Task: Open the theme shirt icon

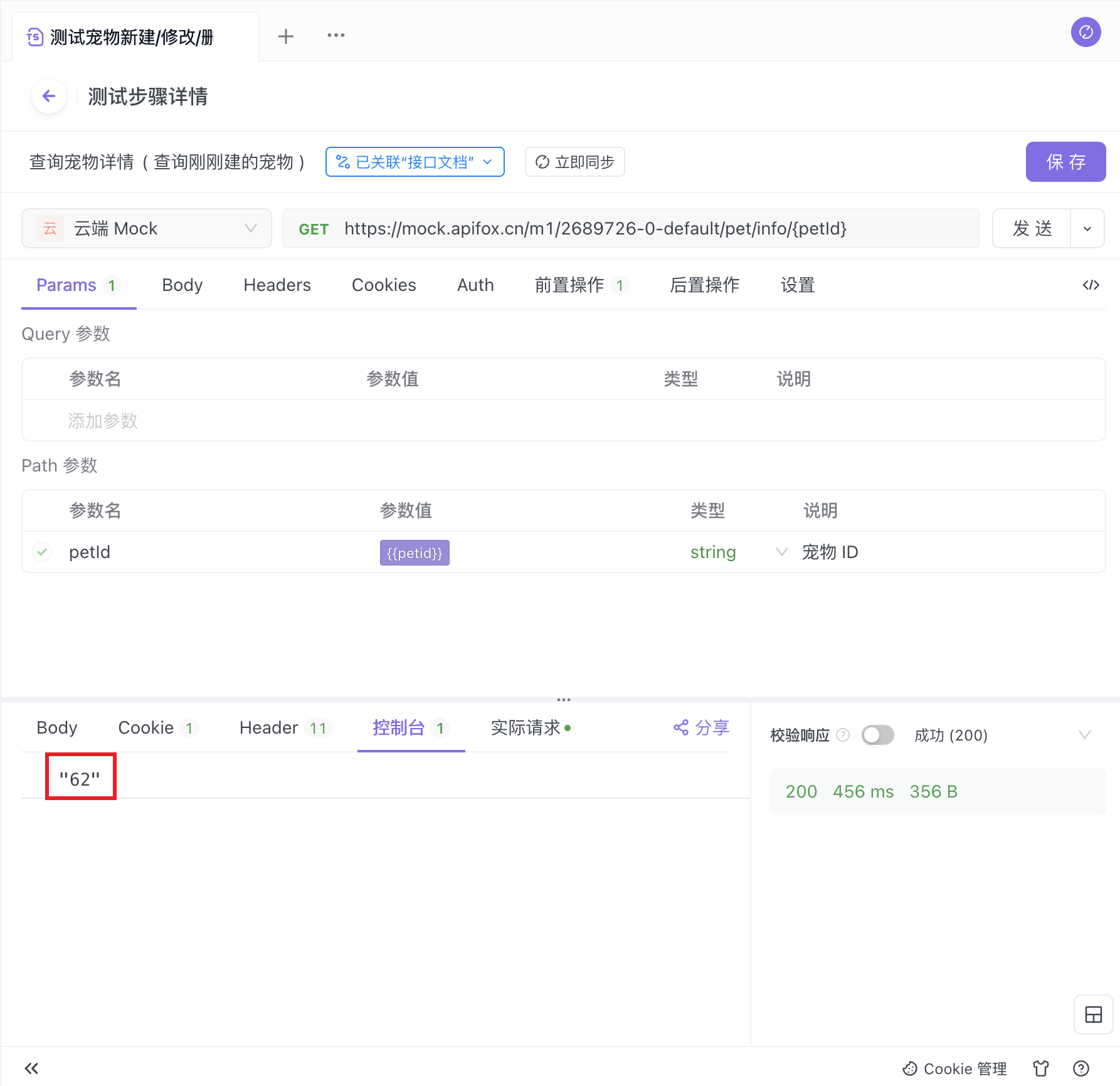Action: tap(1041, 1068)
